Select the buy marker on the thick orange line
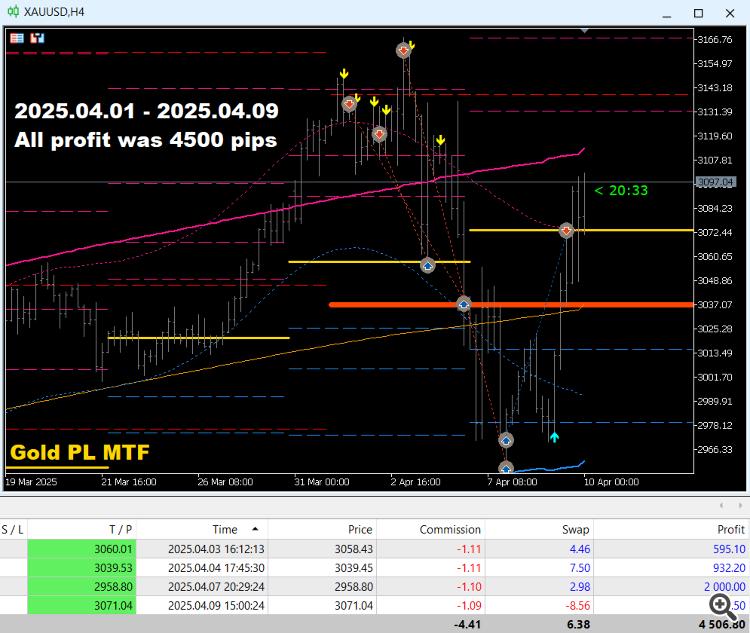This screenshot has width=750, height=633. 463,304
